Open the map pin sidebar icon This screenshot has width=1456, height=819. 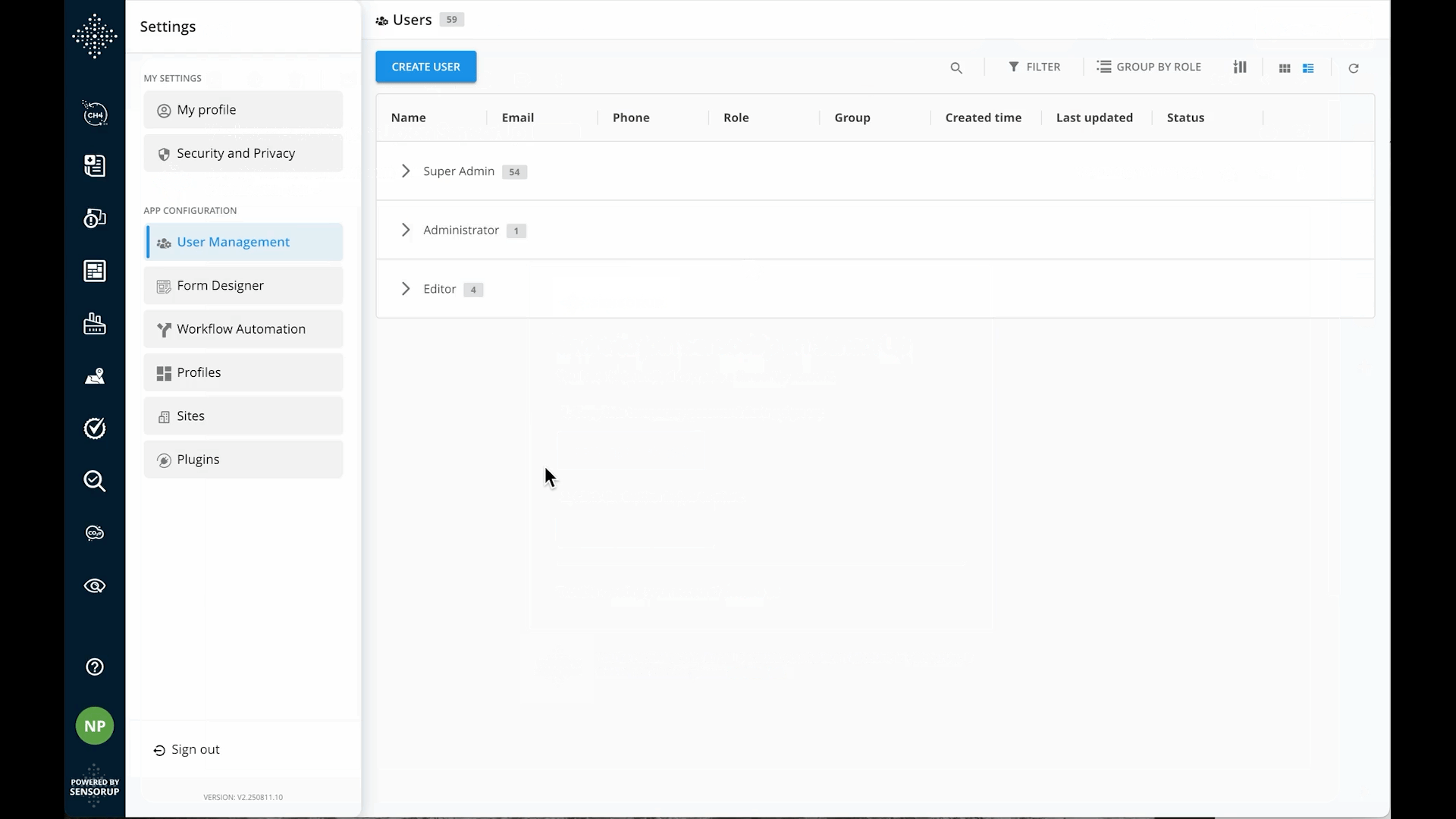pos(95,375)
